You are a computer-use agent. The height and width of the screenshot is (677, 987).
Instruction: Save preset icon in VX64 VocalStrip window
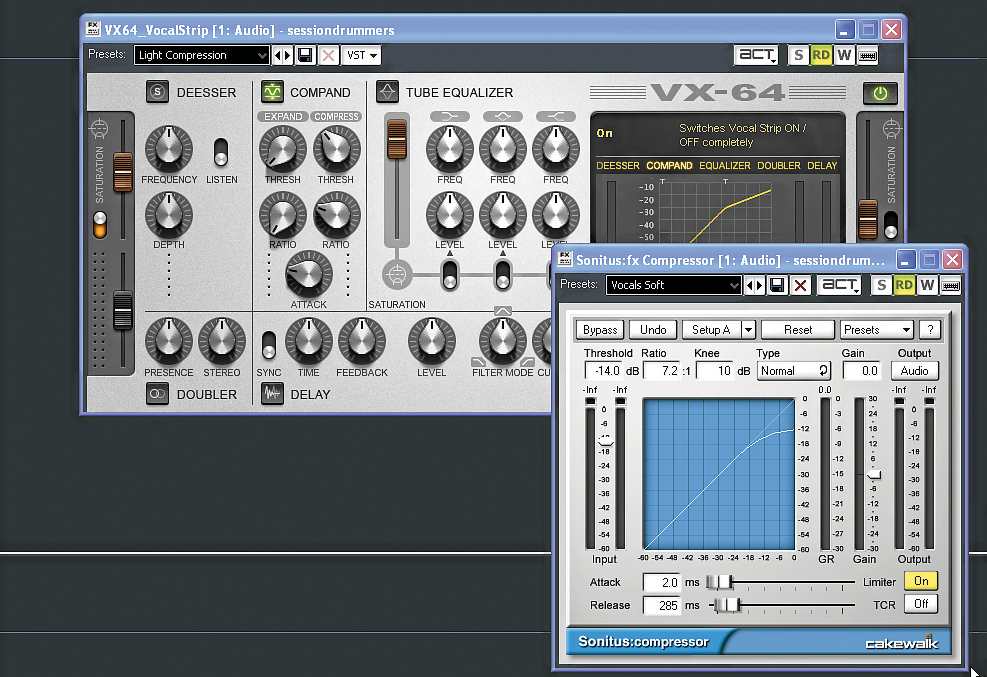pos(305,55)
